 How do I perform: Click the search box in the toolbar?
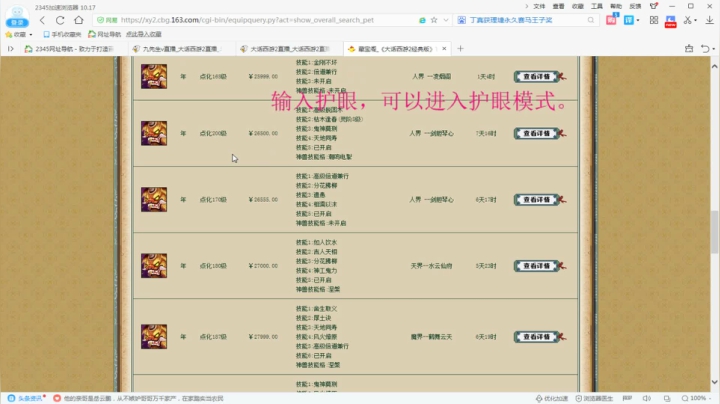click(x=527, y=20)
